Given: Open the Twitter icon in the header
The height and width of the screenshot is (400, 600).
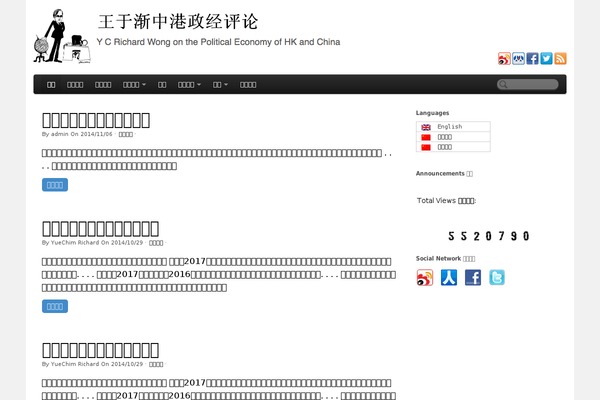Looking at the screenshot, I should click(546, 59).
